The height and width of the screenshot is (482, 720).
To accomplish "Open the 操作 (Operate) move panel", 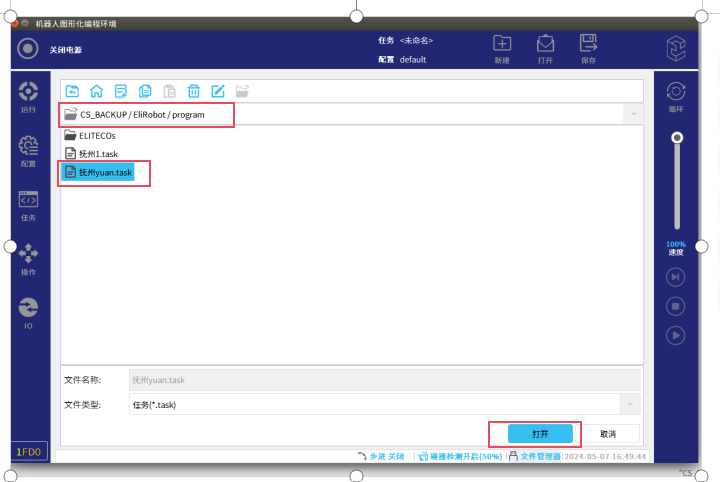I will pos(28,258).
